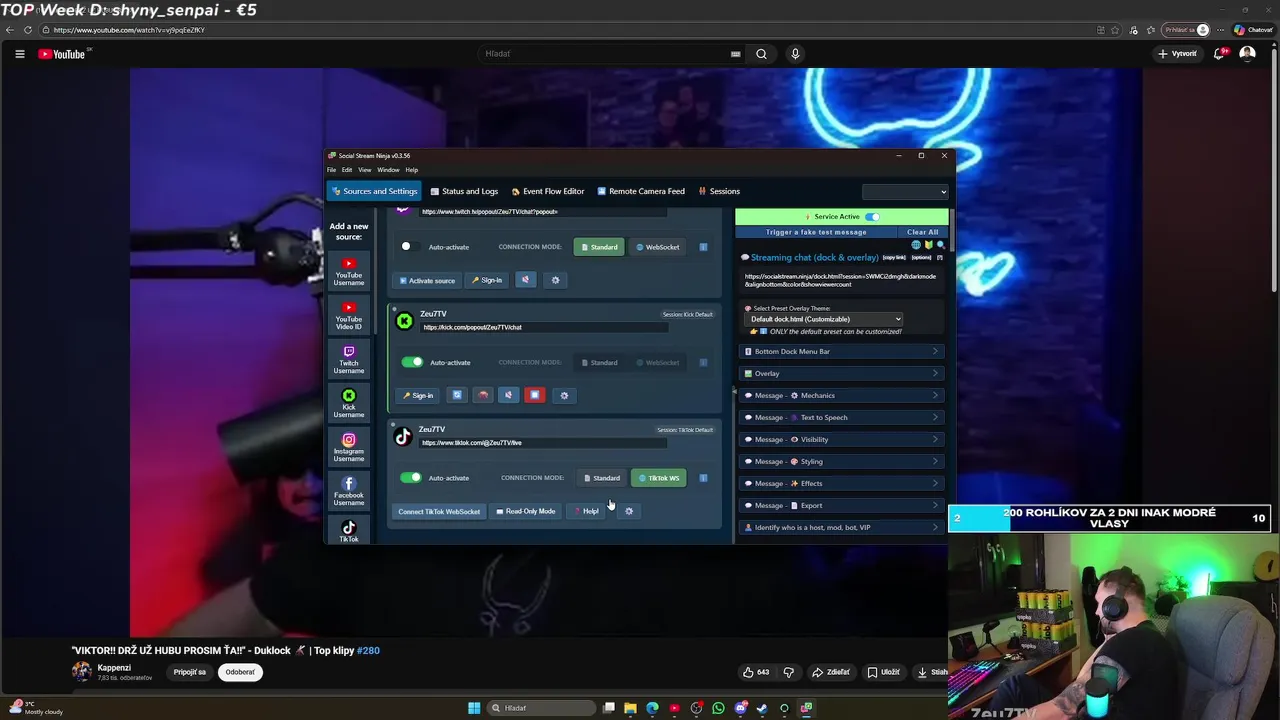Screen dimensions: 1280x720
Task: Open the Twitch source settings gear
Action: click(556, 280)
